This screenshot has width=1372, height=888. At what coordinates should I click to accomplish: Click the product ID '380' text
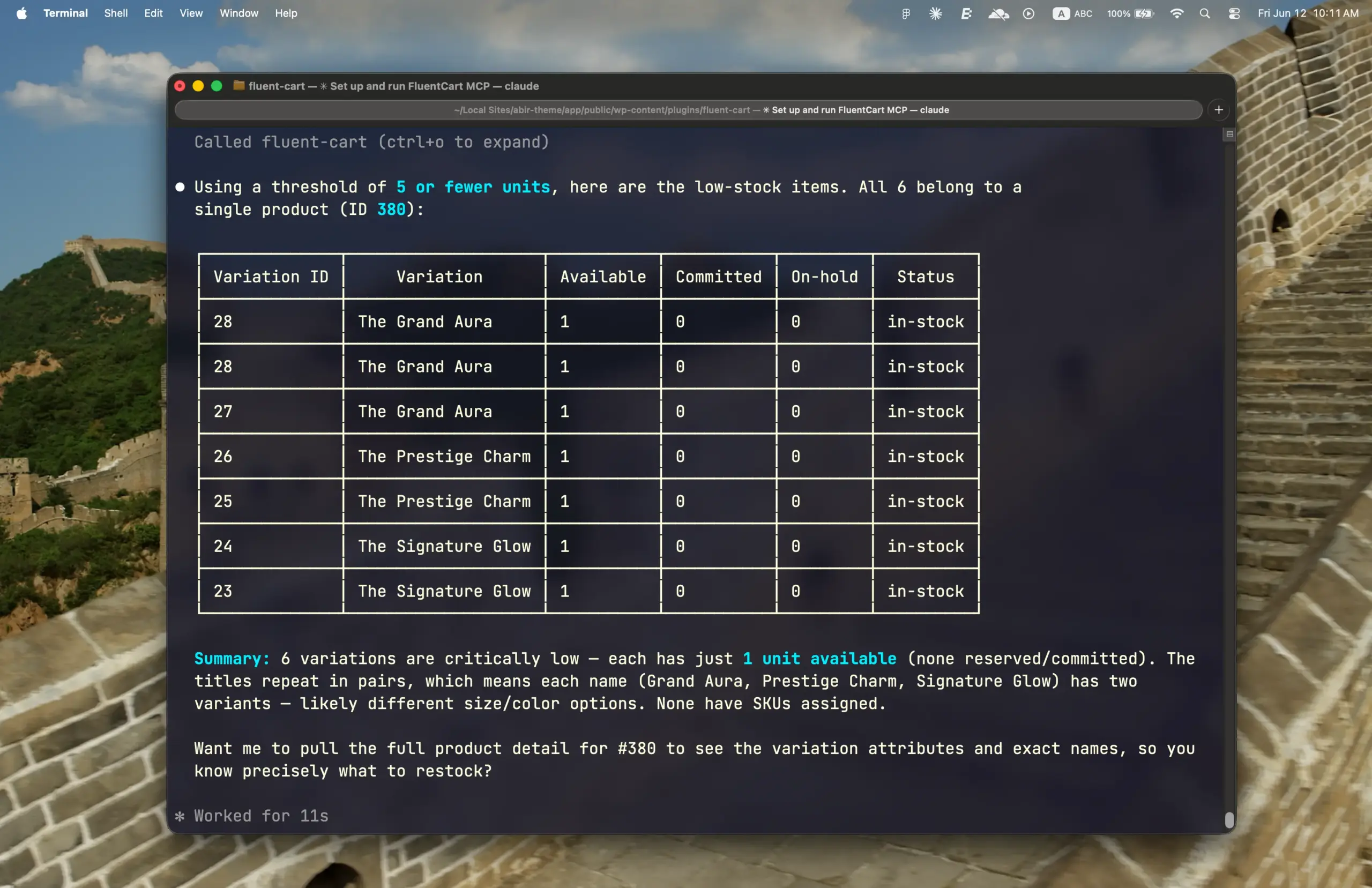(x=391, y=210)
